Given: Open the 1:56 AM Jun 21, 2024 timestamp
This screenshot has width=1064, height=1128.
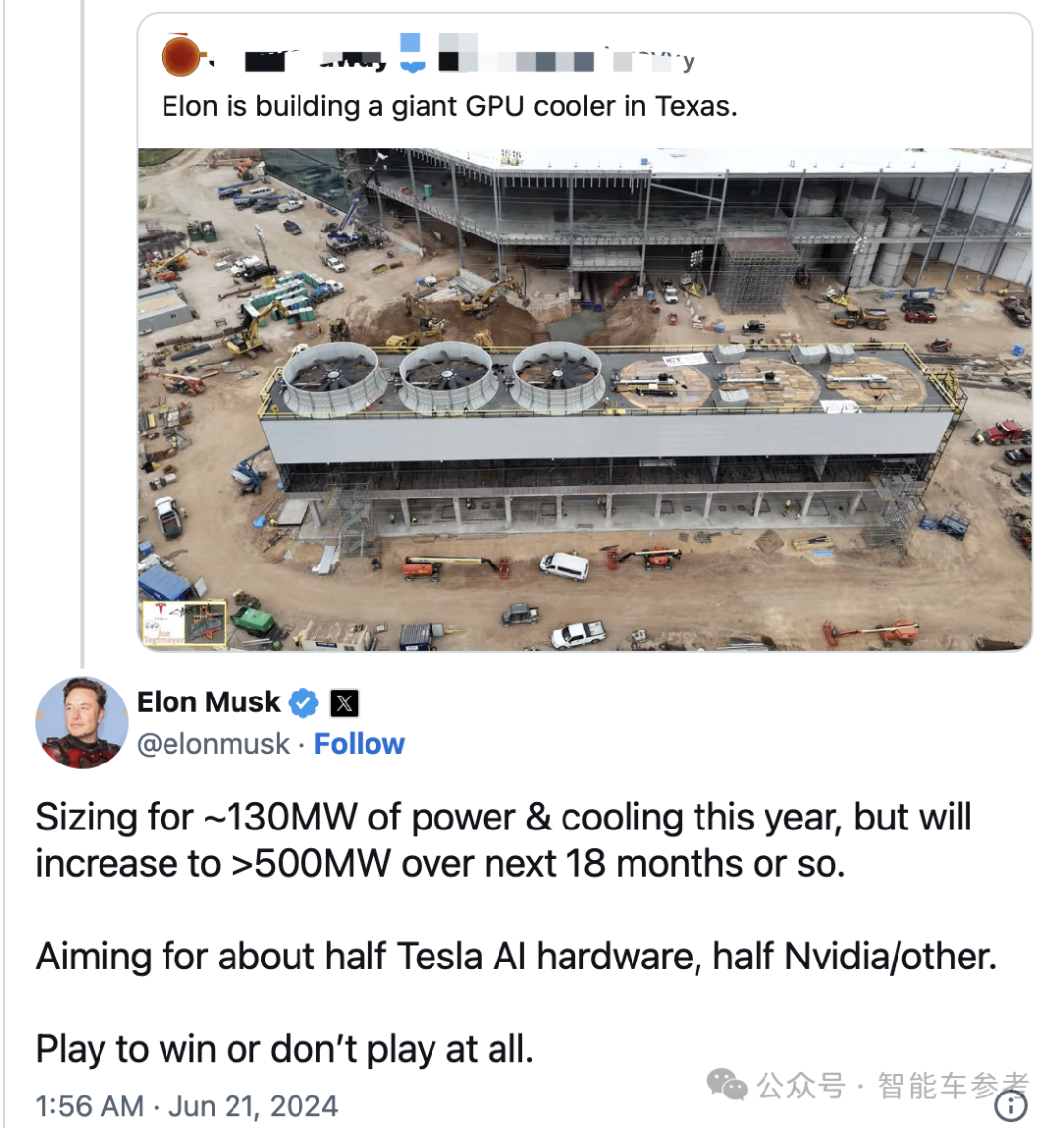Looking at the screenshot, I should coord(187,1105).
